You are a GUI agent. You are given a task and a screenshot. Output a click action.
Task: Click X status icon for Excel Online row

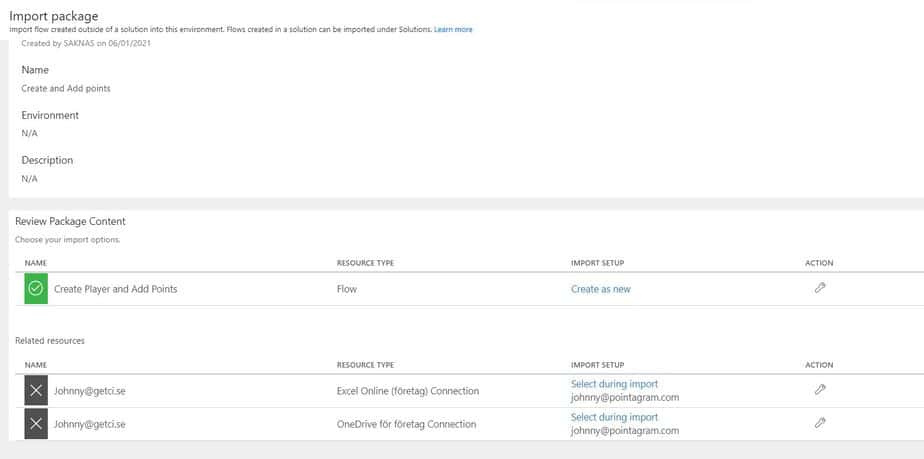[x=36, y=391]
